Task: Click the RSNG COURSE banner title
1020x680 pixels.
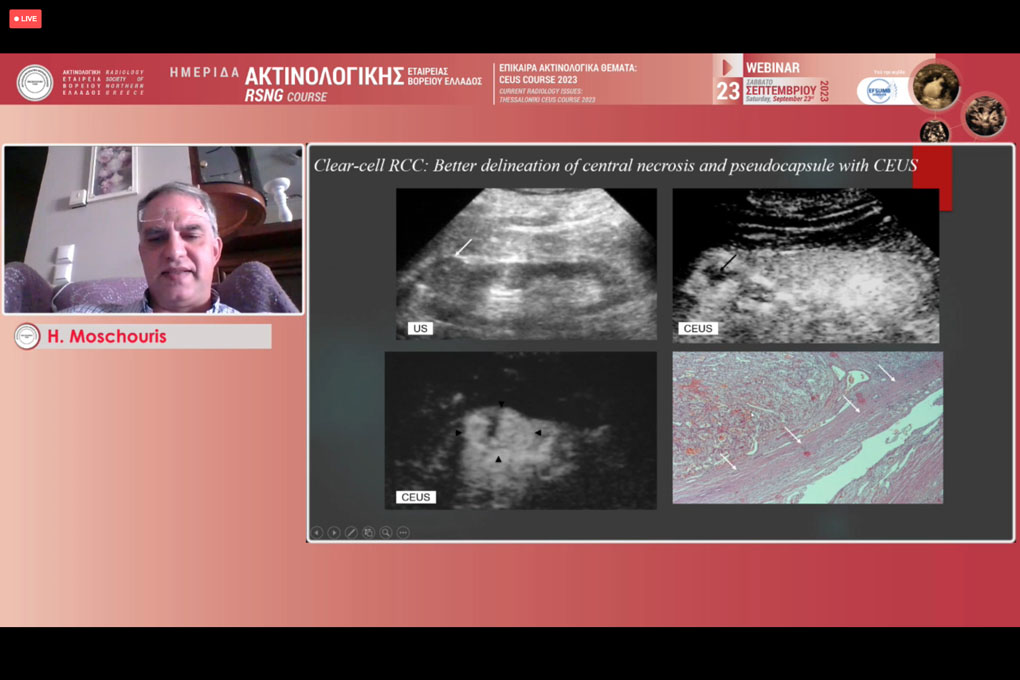Action: click(286, 97)
